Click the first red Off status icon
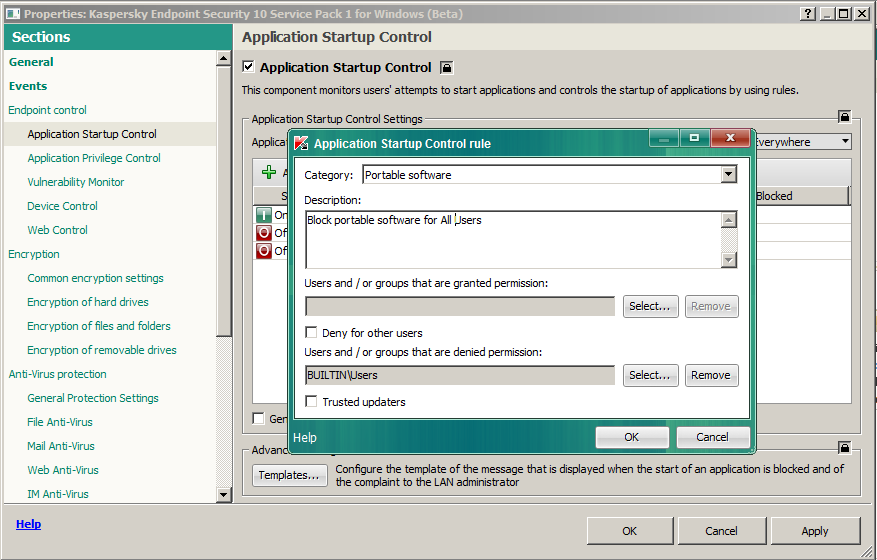This screenshot has width=877, height=560. pyautogui.click(x=263, y=233)
